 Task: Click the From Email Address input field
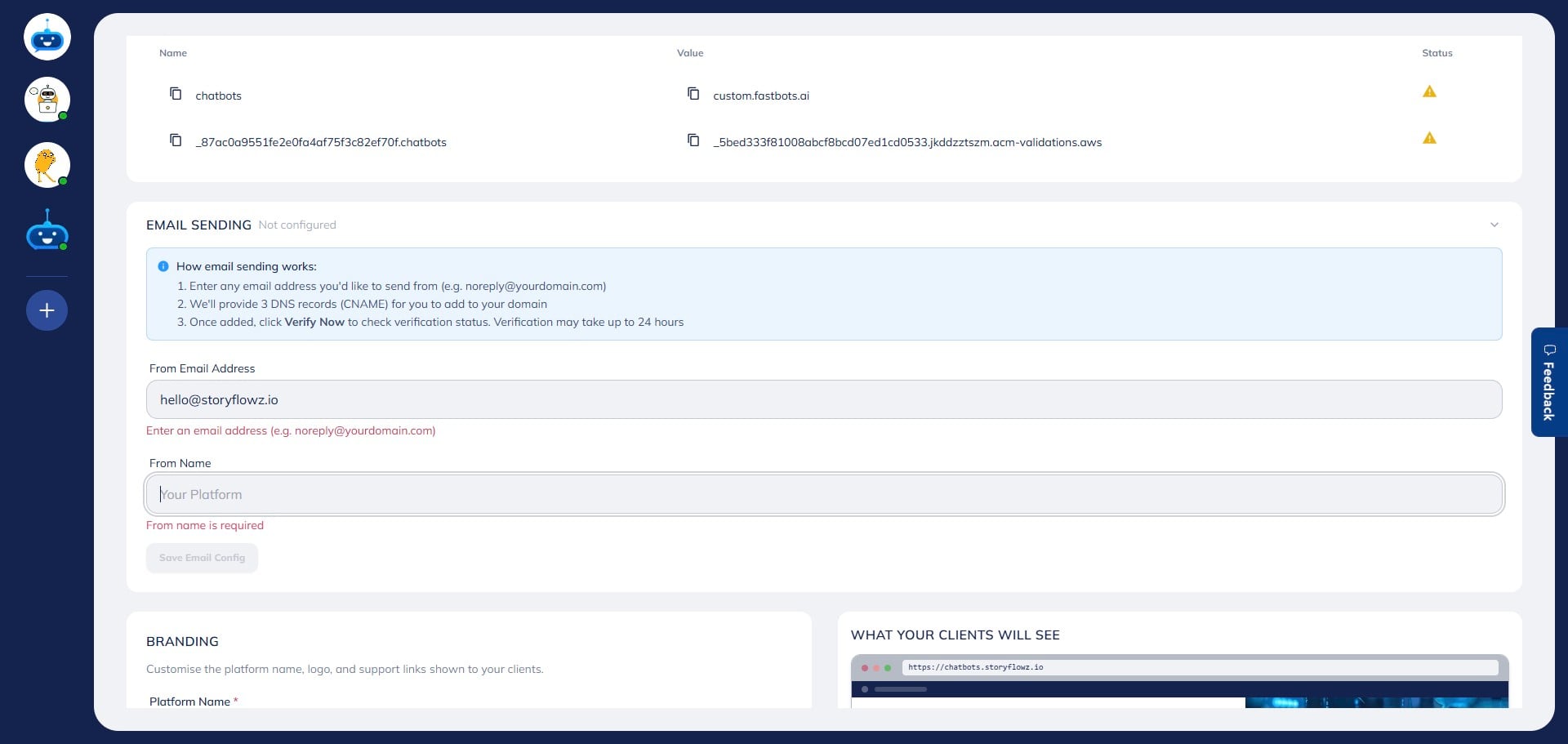tap(824, 399)
